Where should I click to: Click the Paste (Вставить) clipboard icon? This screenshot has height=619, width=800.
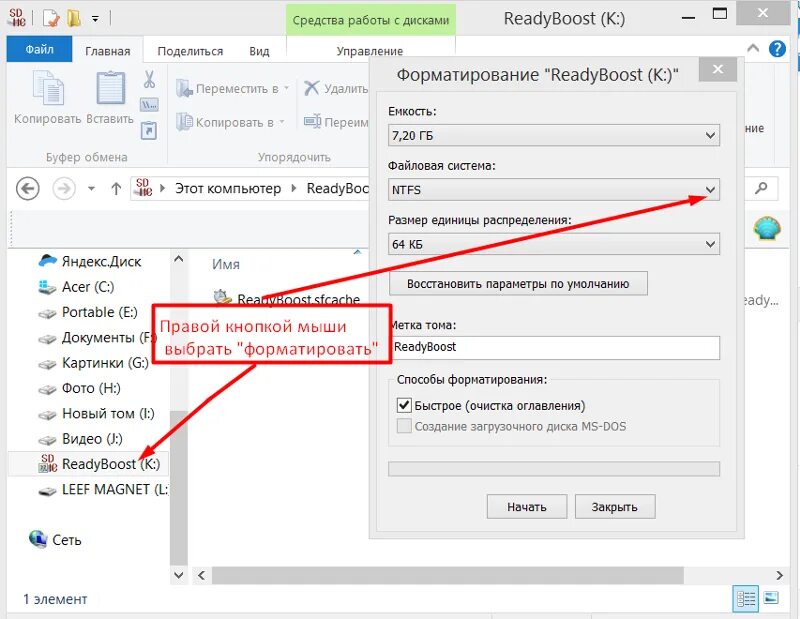[x=110, y=88]
